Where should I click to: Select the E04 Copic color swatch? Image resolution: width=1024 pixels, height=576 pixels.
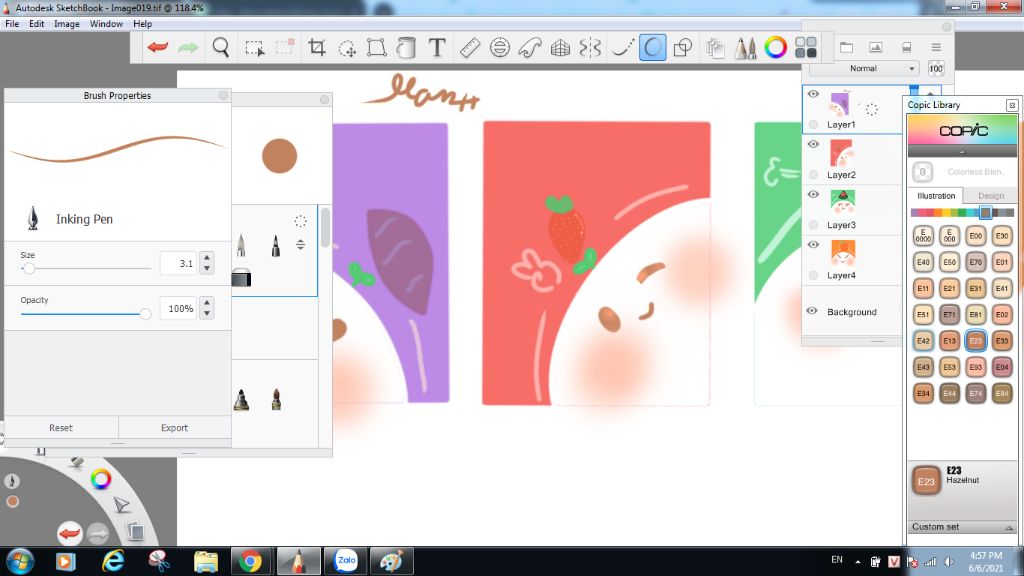pos(1001,366)
